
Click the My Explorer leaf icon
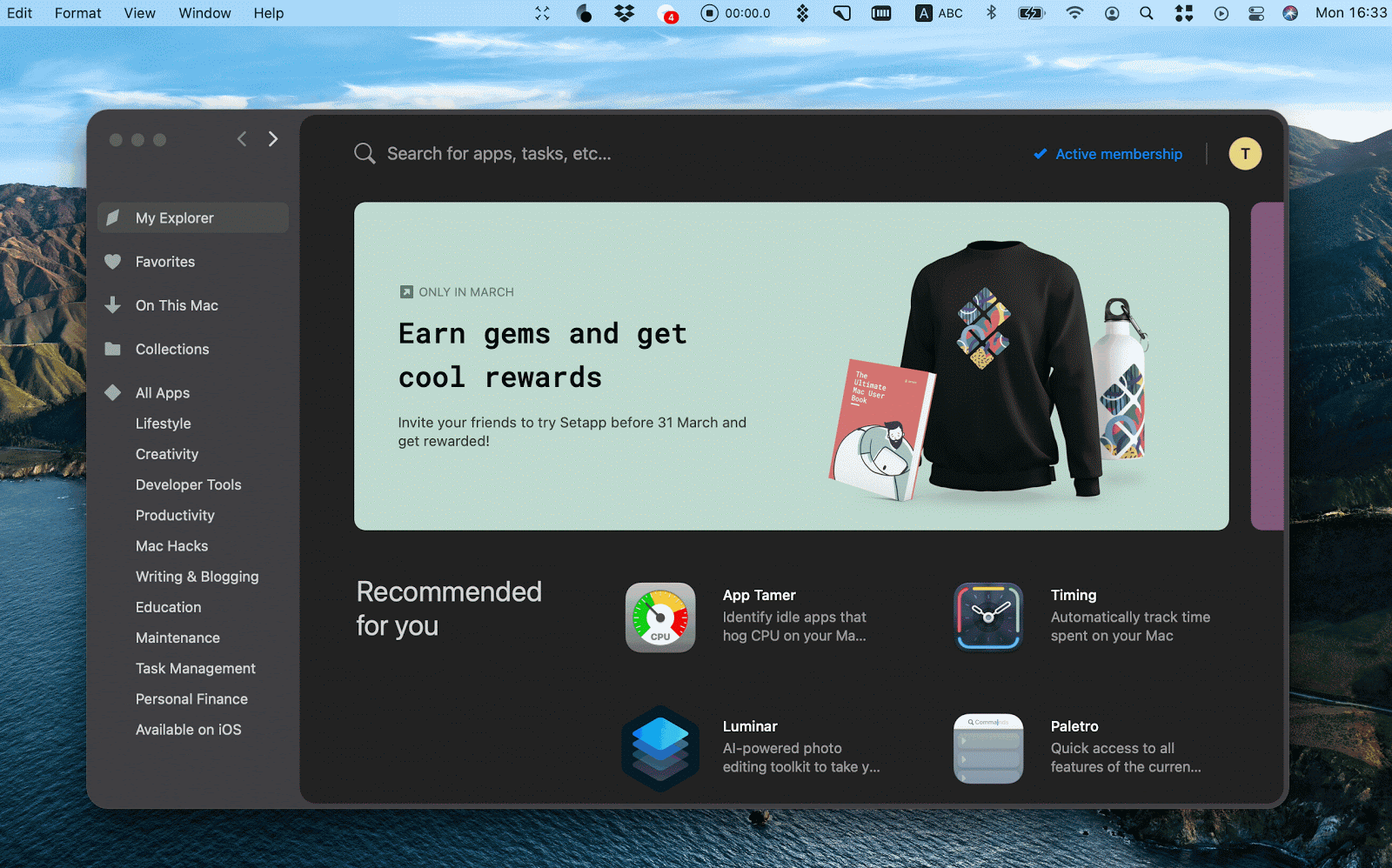point(113,217)
